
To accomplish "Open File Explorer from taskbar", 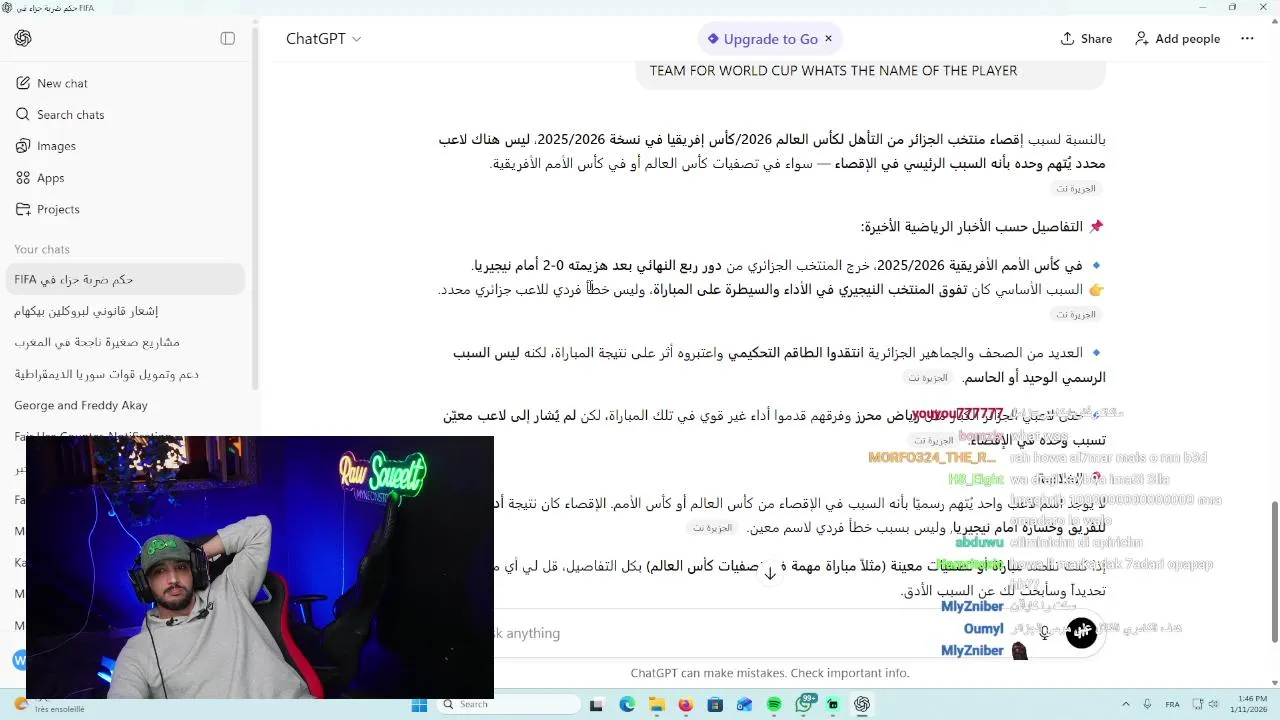I will point(656,705).
